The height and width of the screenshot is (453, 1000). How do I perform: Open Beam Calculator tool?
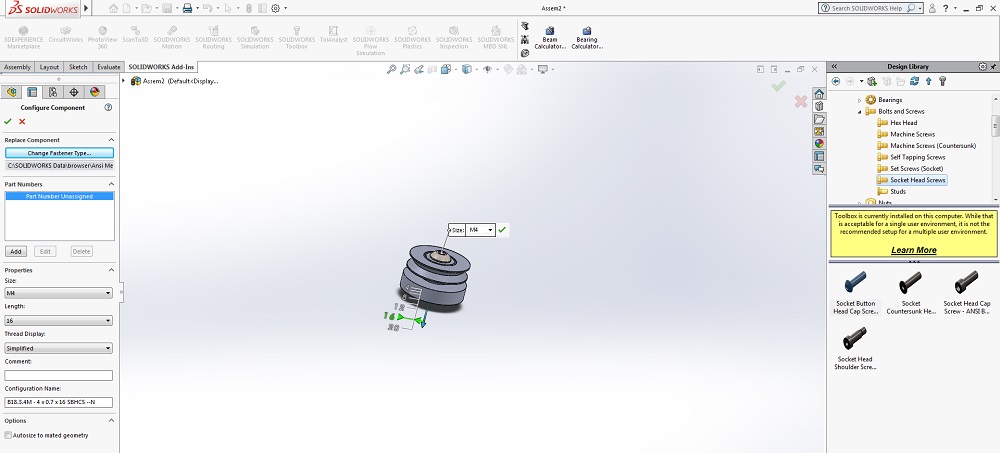click(x=549, y=38)
